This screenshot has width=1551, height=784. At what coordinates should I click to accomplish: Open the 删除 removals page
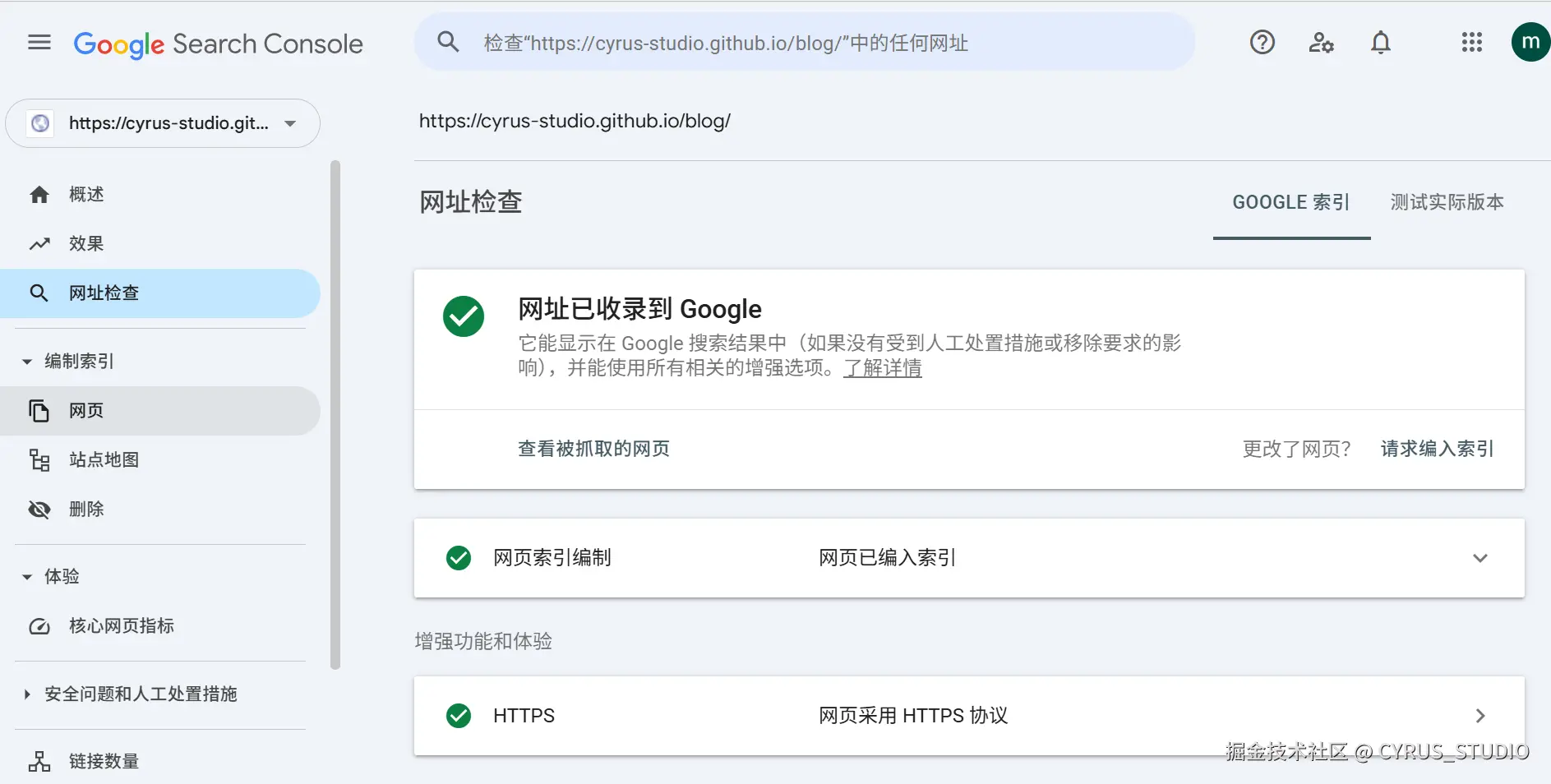point(86,510)
